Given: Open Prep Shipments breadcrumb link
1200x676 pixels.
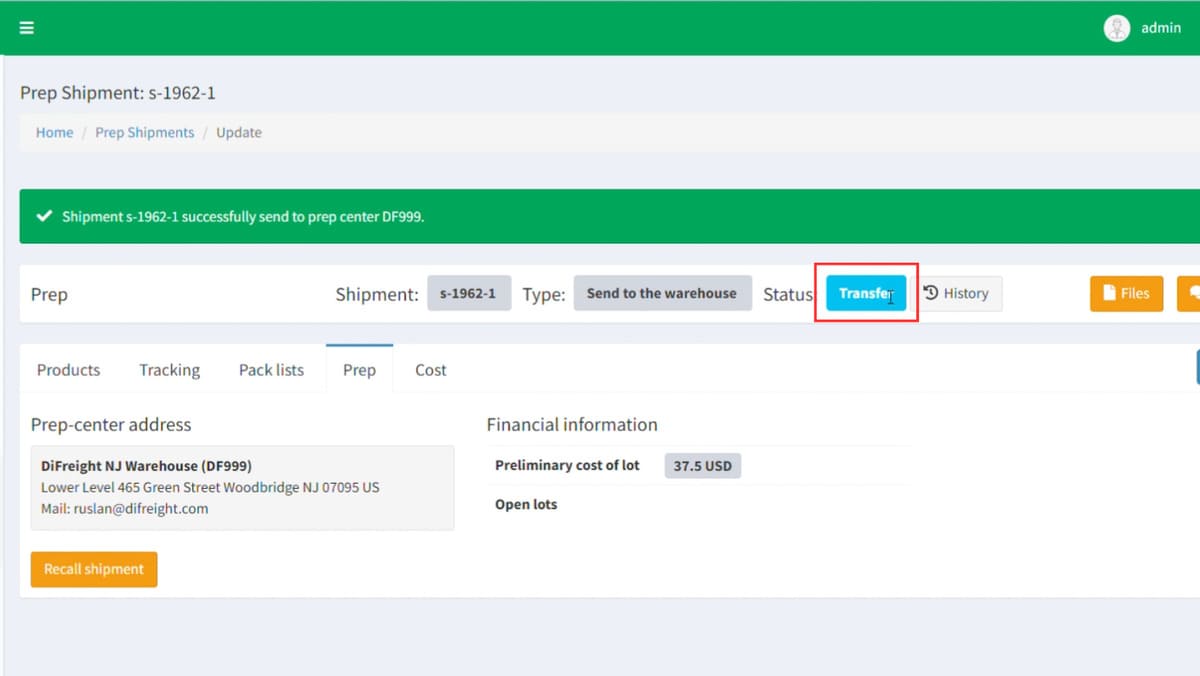Looking at the screenshot, I should (x=144, y=132).
